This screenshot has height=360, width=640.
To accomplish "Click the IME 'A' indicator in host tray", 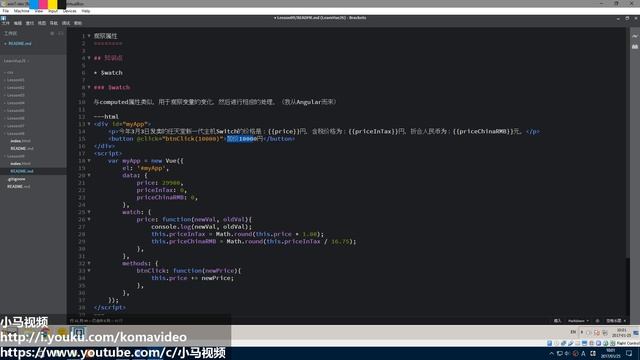I will point(583,353).
